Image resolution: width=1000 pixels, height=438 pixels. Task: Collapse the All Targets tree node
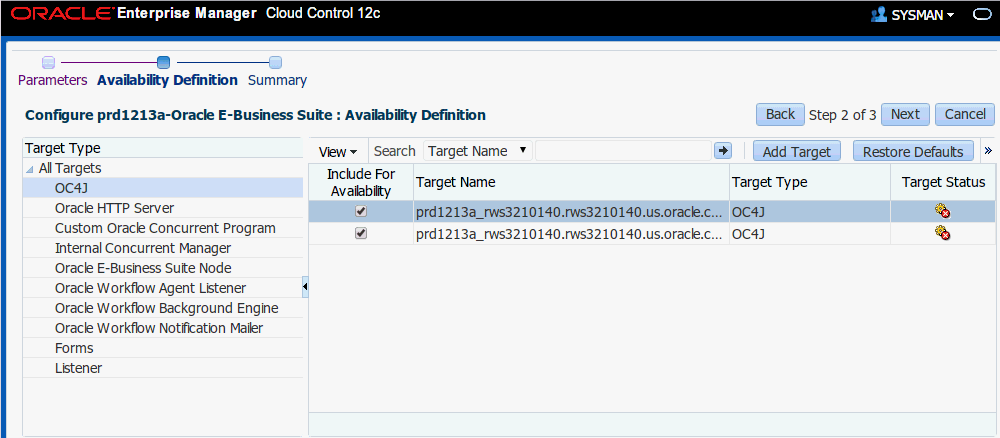pyautogui.click(x=30, y=169)
